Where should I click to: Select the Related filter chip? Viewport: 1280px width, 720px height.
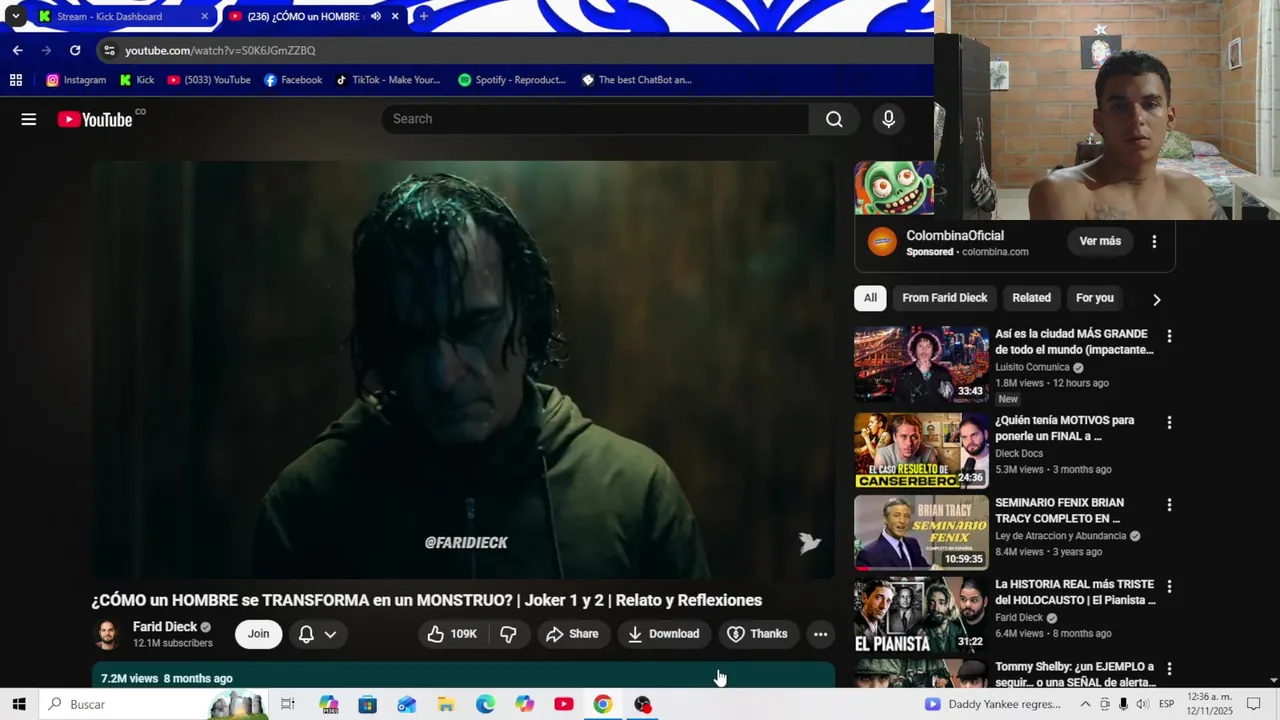[1031, 298]
